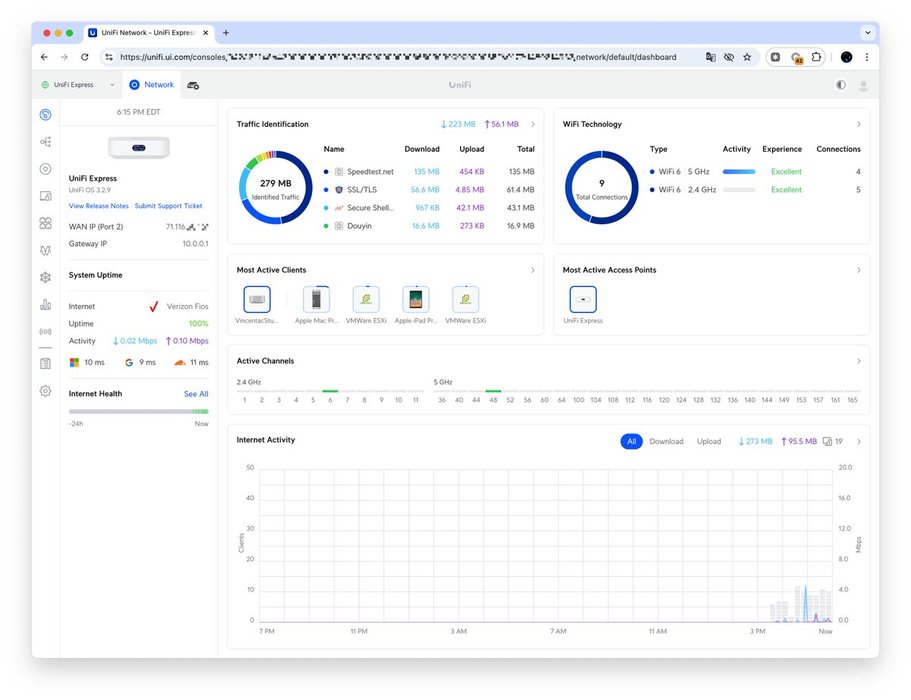This screenshot has height=700, width=911.
Task: Select the VincentacStu client thumbnail
Action: (x=257, y=299)
